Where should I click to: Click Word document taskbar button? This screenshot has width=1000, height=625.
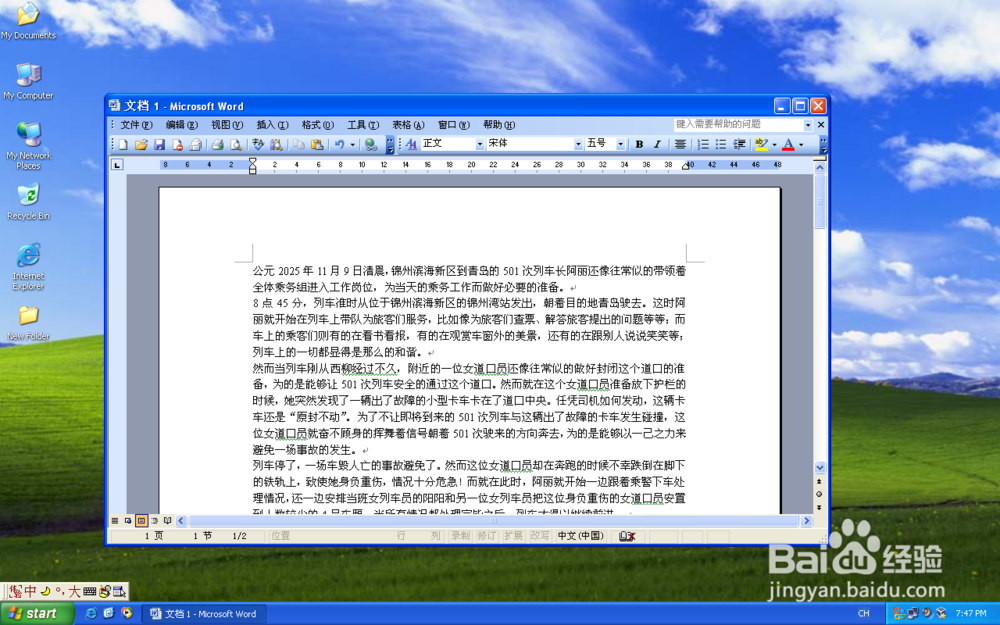[204, 614]
